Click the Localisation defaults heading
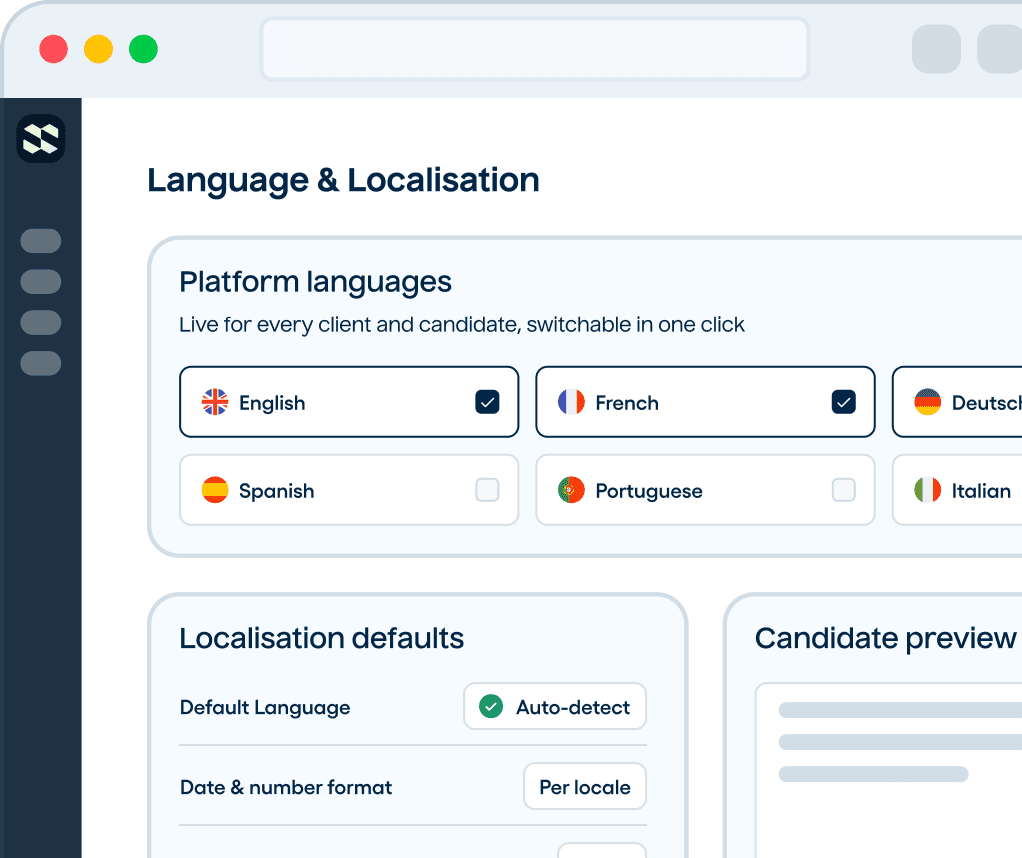The width and height of the screenshot is (1022, 858). pyautogui.click(x=321, y=638)
